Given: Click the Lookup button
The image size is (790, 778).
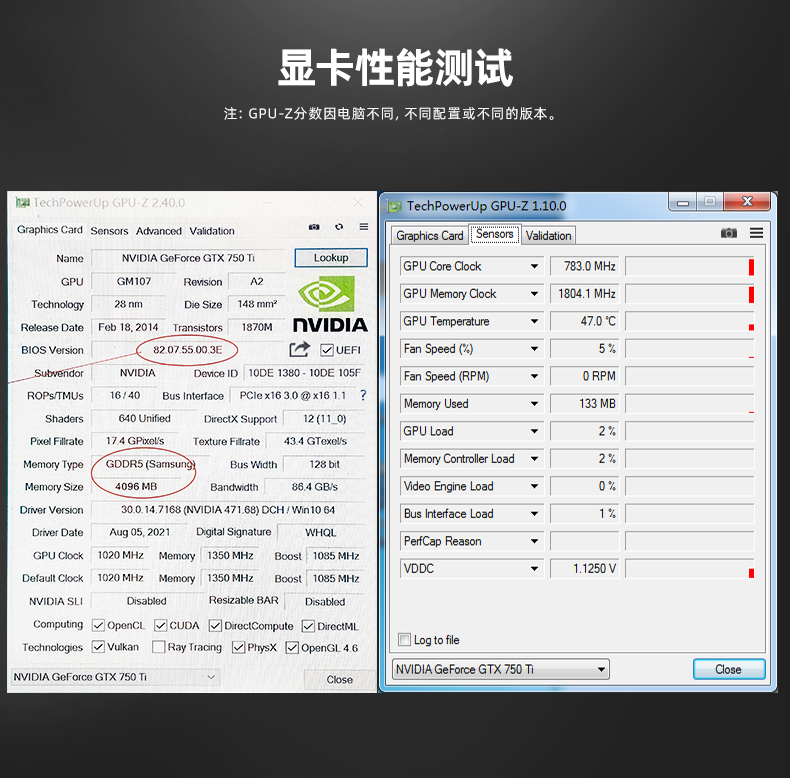Looking at the screenshot, I should [331, 257].
